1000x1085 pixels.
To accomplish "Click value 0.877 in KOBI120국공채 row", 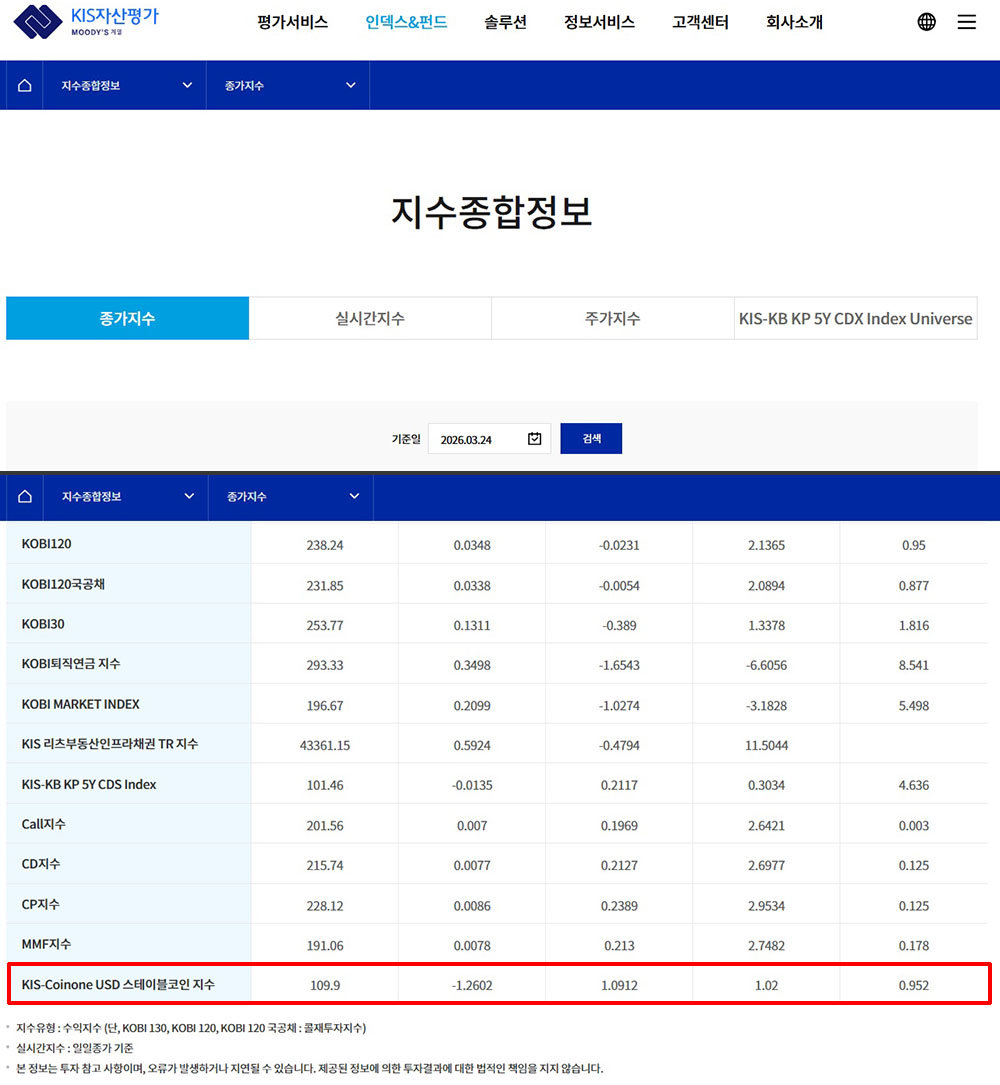I will 913,585.
